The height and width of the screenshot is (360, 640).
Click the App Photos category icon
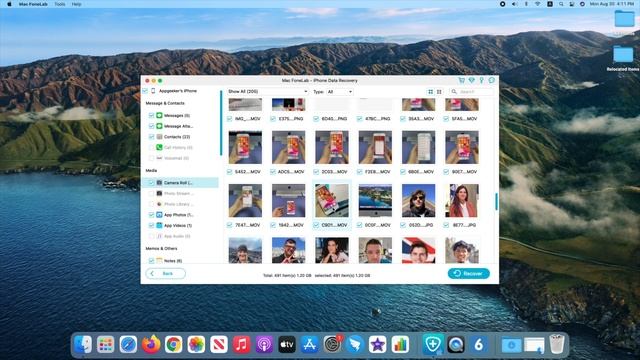[159, 215]
